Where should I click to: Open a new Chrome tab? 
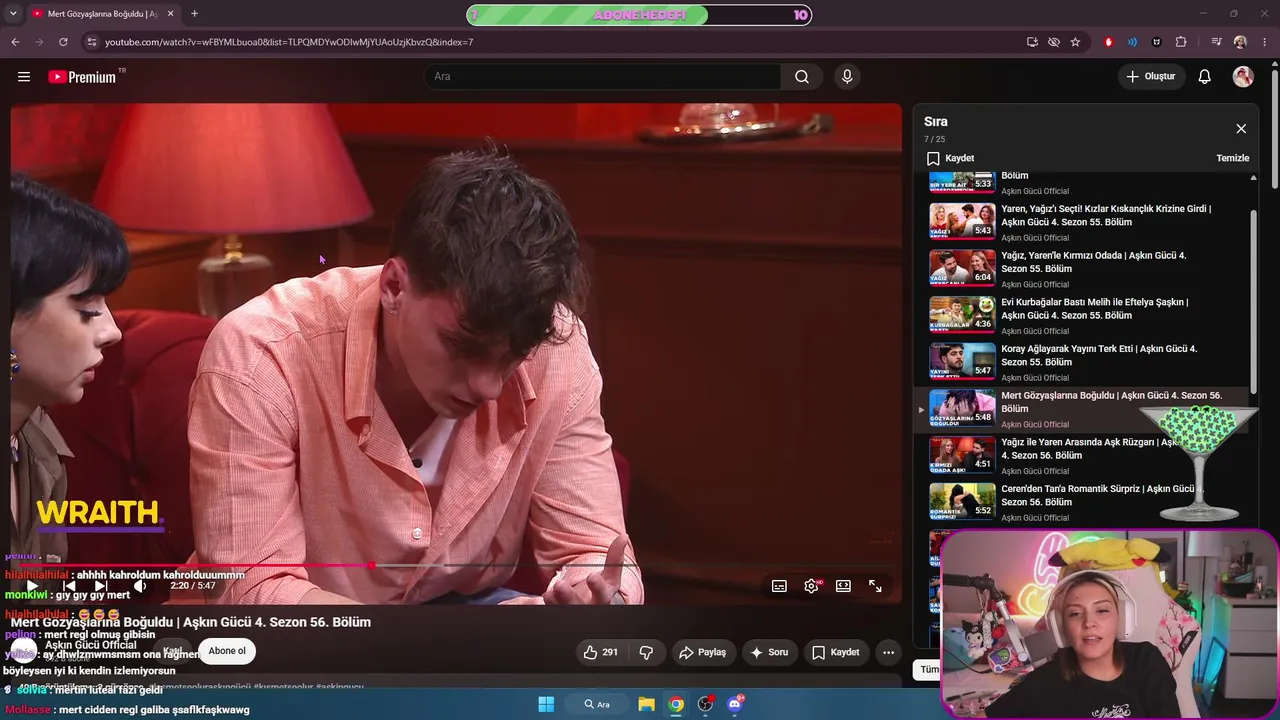tap(194, 14)
